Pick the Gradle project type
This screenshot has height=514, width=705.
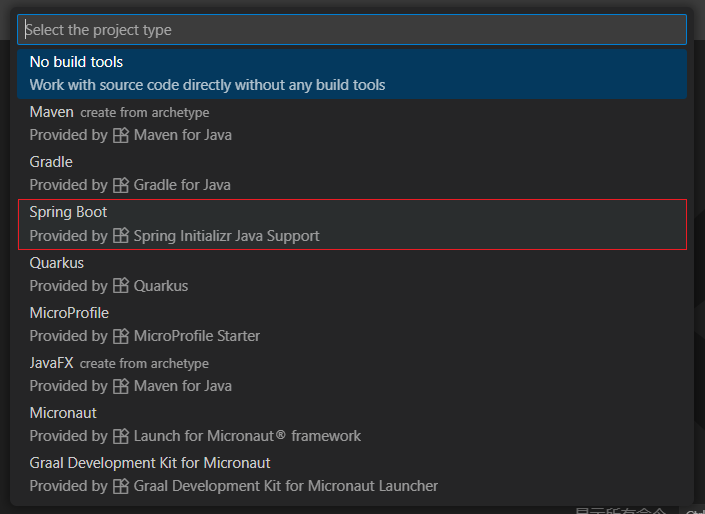tap(352, 174)
